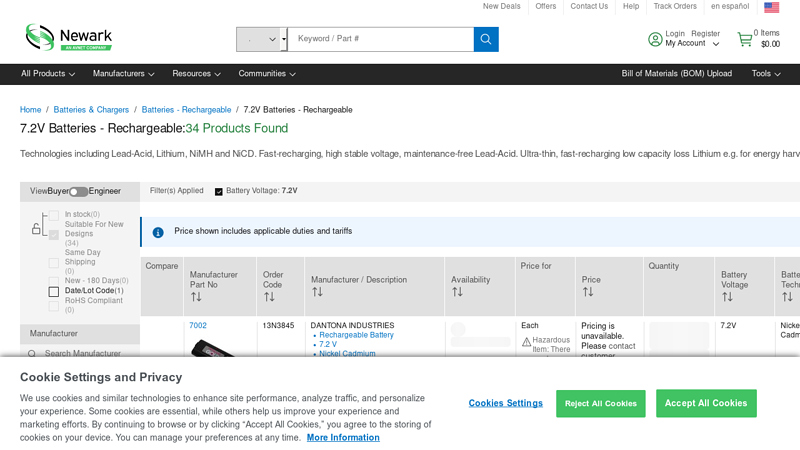Click the info icon beside price notice

point(158,232)
